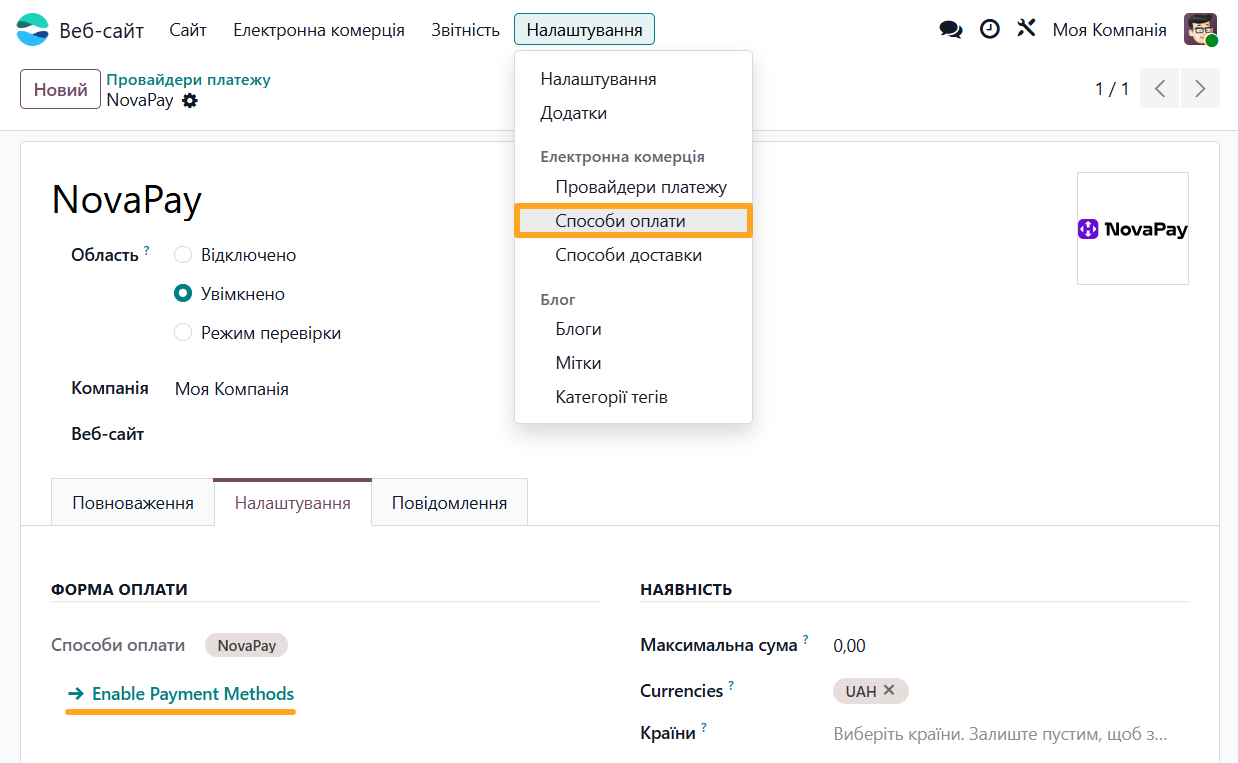Switch to the Повідомлення tab
This screenshot has height=763, width=1238.
coord(449,502)
